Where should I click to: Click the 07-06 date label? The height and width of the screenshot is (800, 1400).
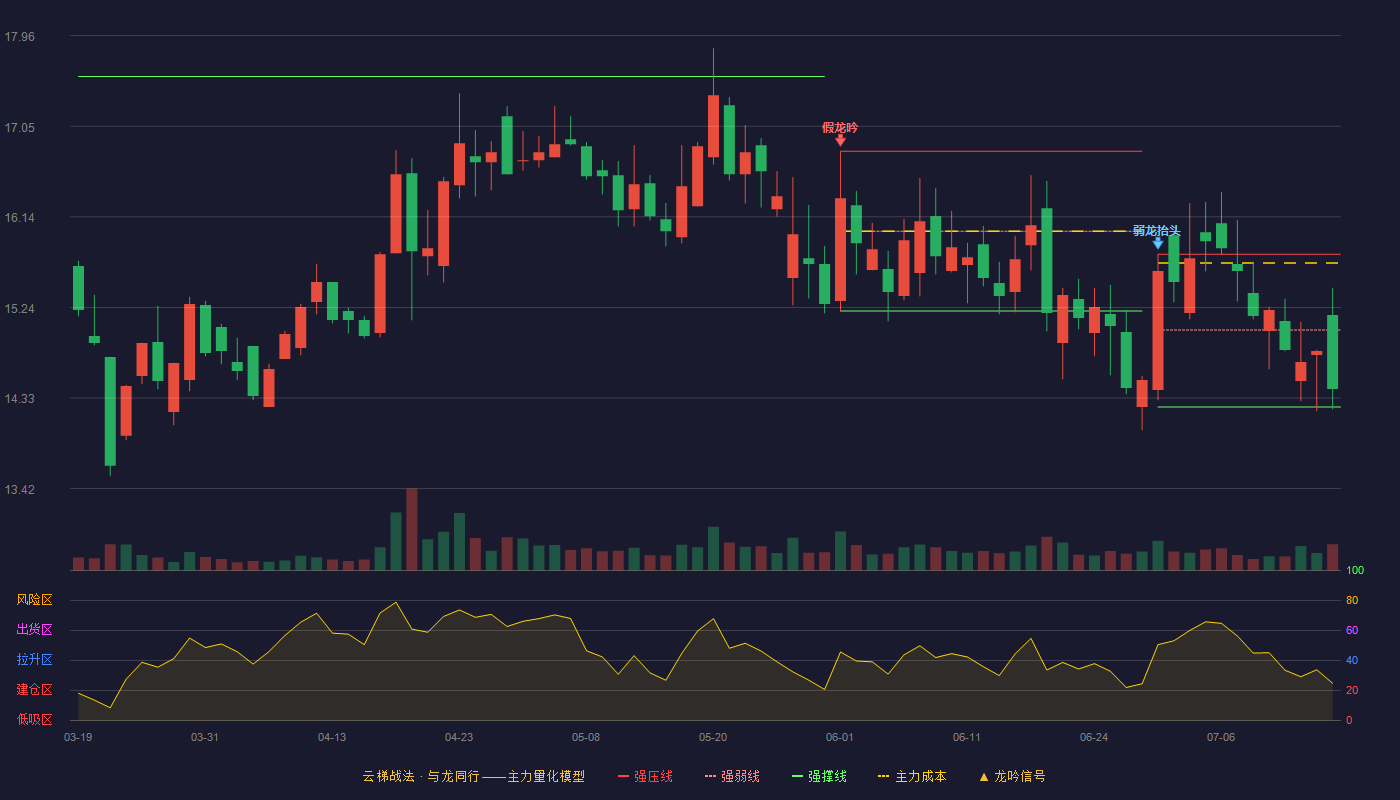(1221, 737)
